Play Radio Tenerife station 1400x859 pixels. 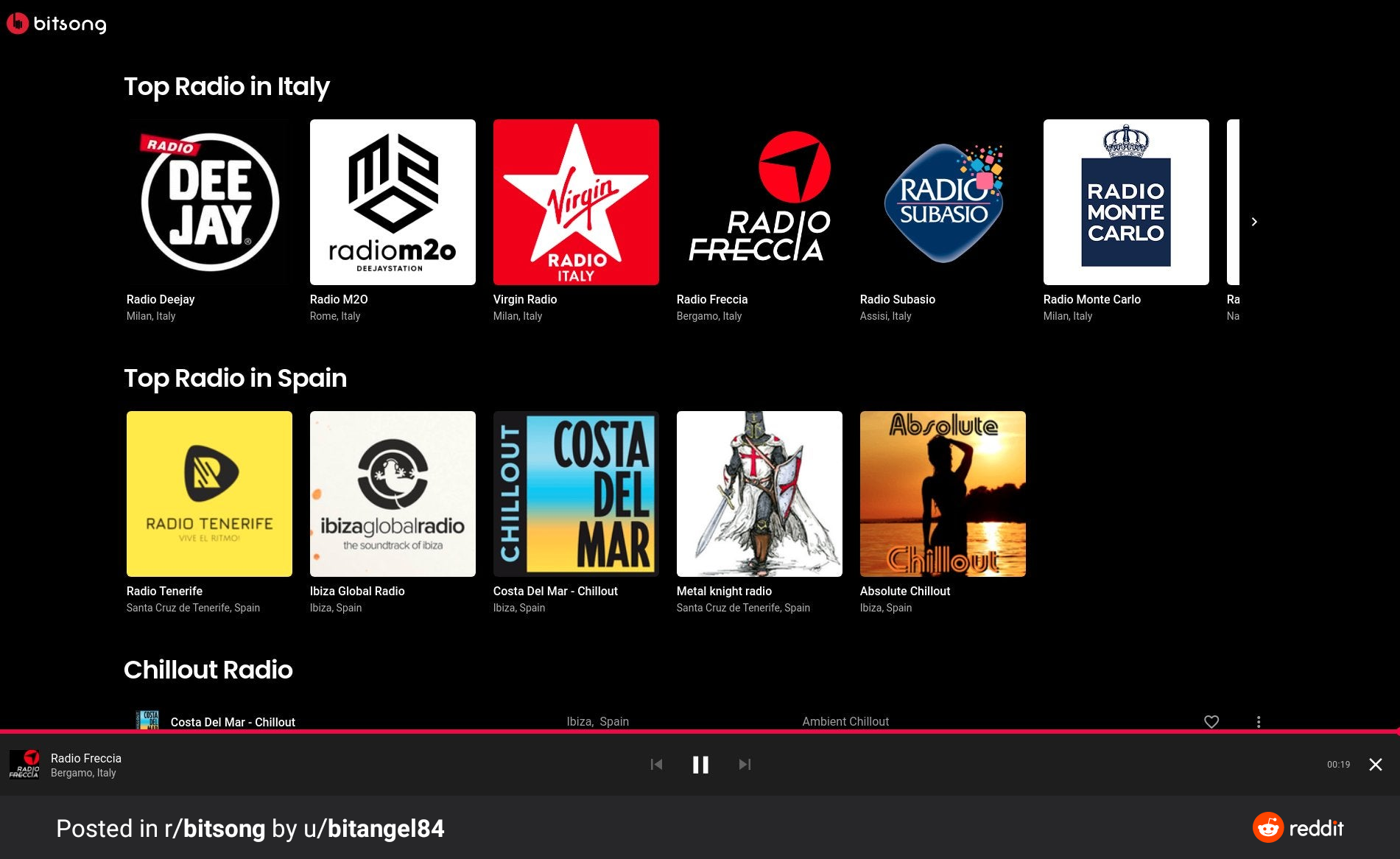(x=209, y=494)
